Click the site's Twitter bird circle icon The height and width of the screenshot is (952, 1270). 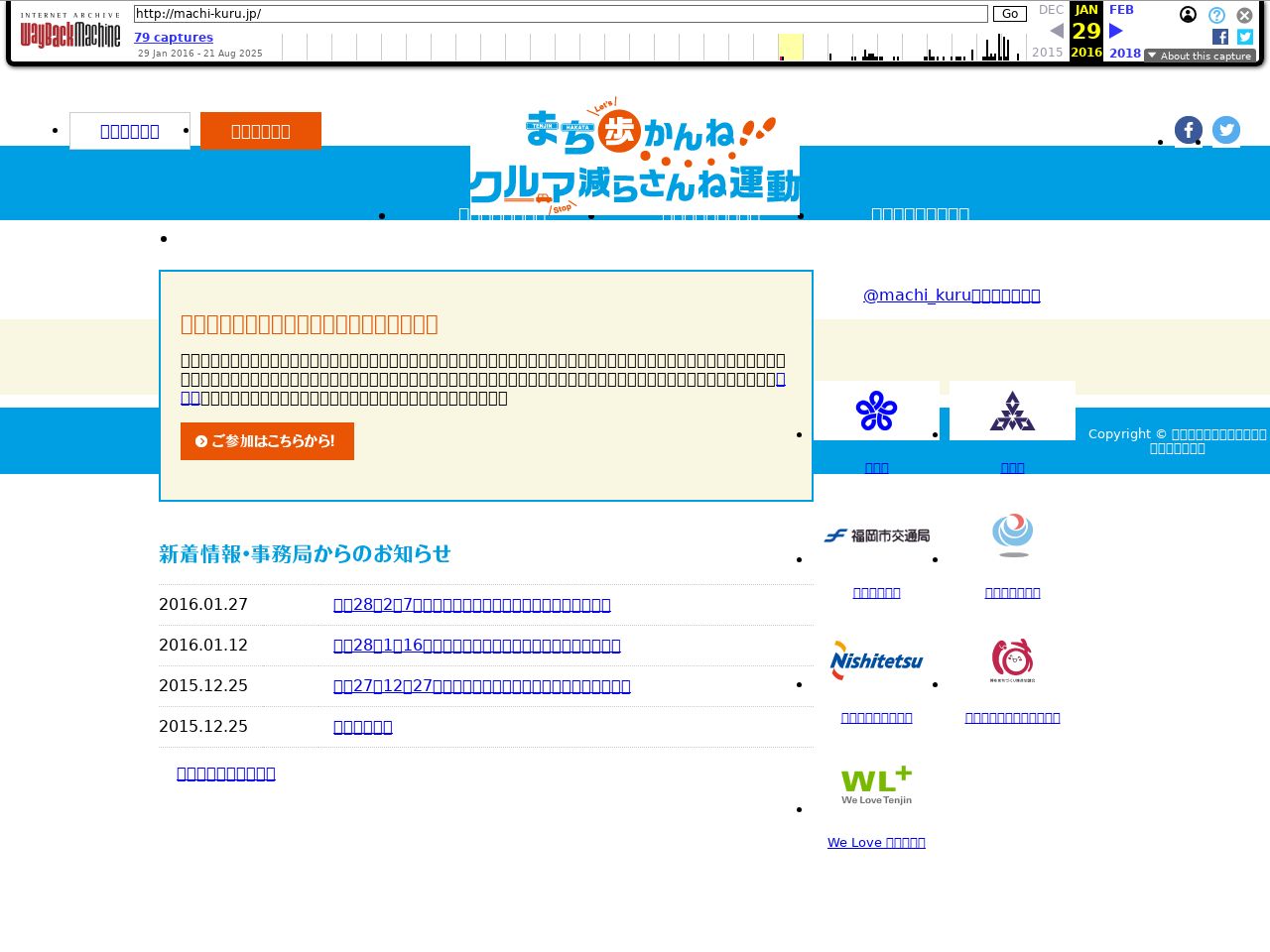click(1225, 130)
